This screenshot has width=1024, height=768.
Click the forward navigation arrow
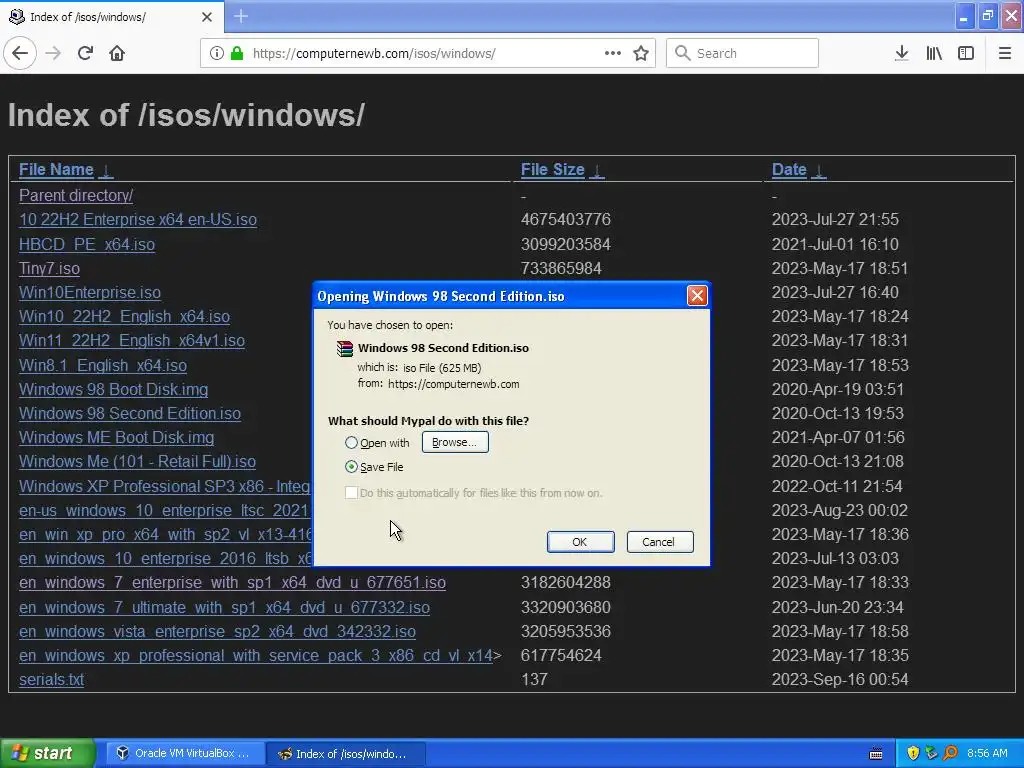pyautogui.click(x=53, y=53)
